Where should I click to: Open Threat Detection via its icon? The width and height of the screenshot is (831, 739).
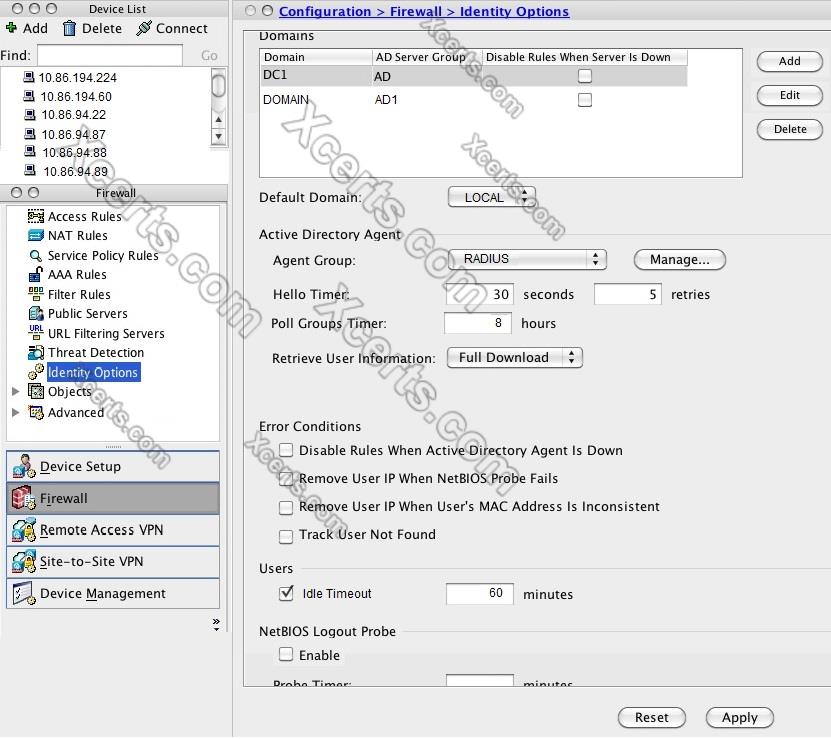pyautogui.click(x=36, y=353)
